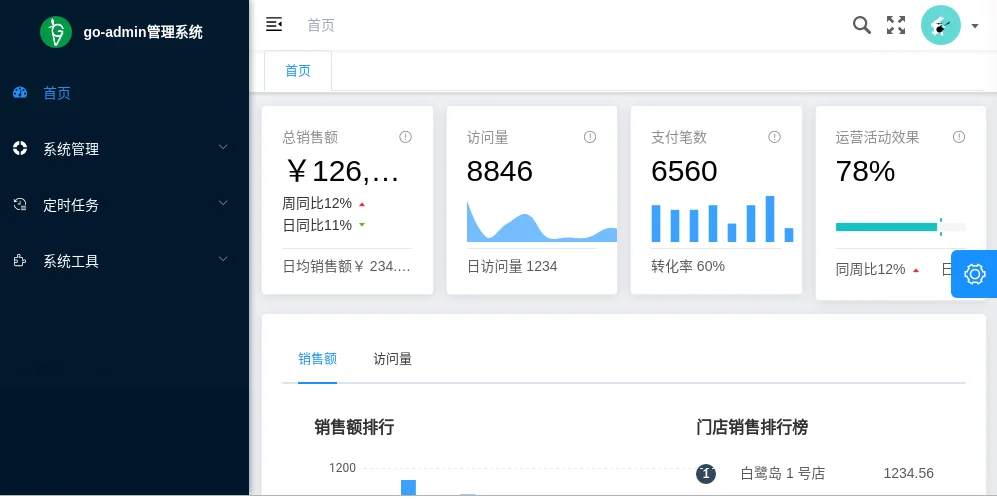The height and width of the screenshot is (499, 997).
Task: Click the info icon on 访问量 card
Action: 589,137
